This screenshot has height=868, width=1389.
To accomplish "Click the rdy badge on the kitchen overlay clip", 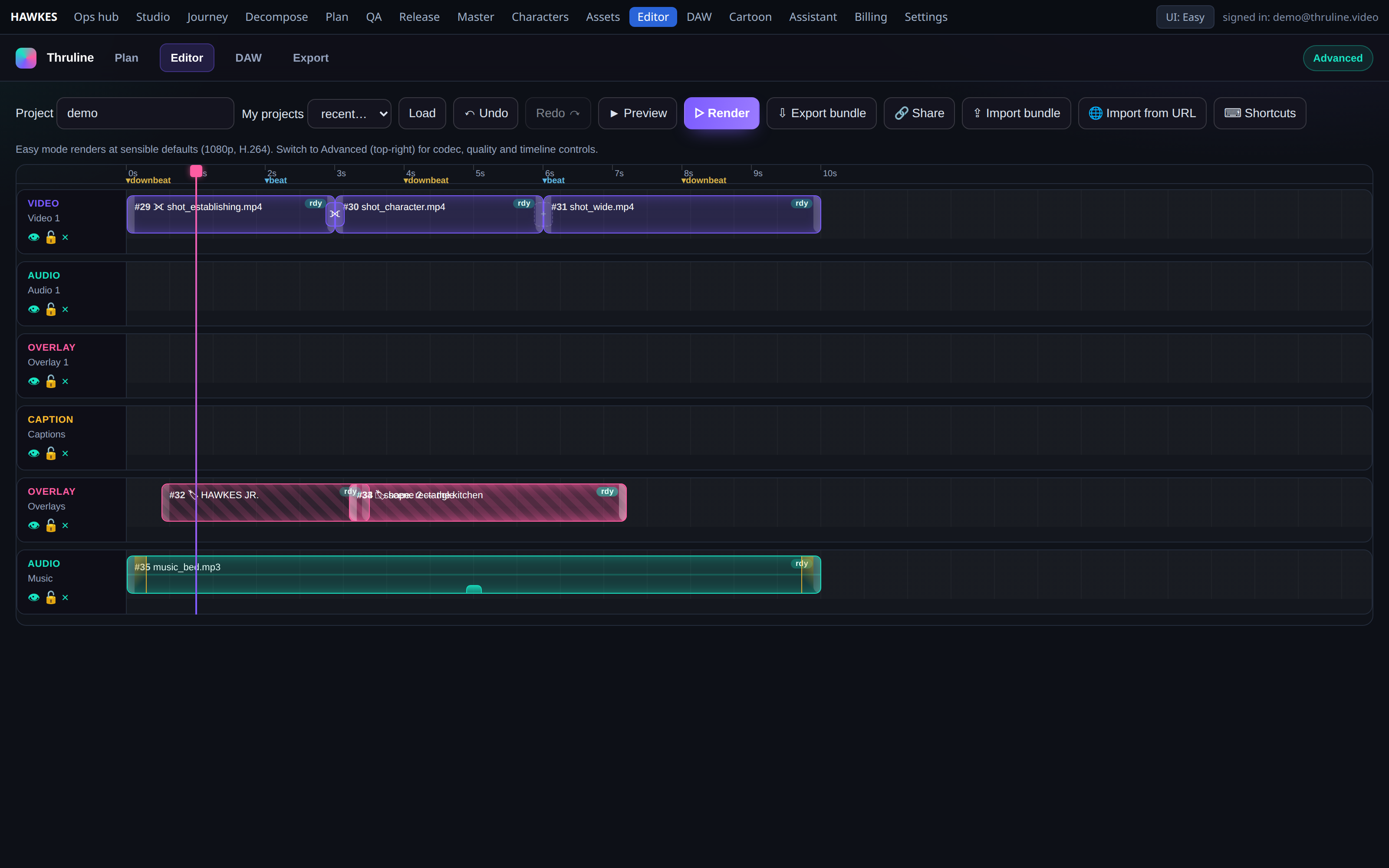I will [x=607, y=491].
